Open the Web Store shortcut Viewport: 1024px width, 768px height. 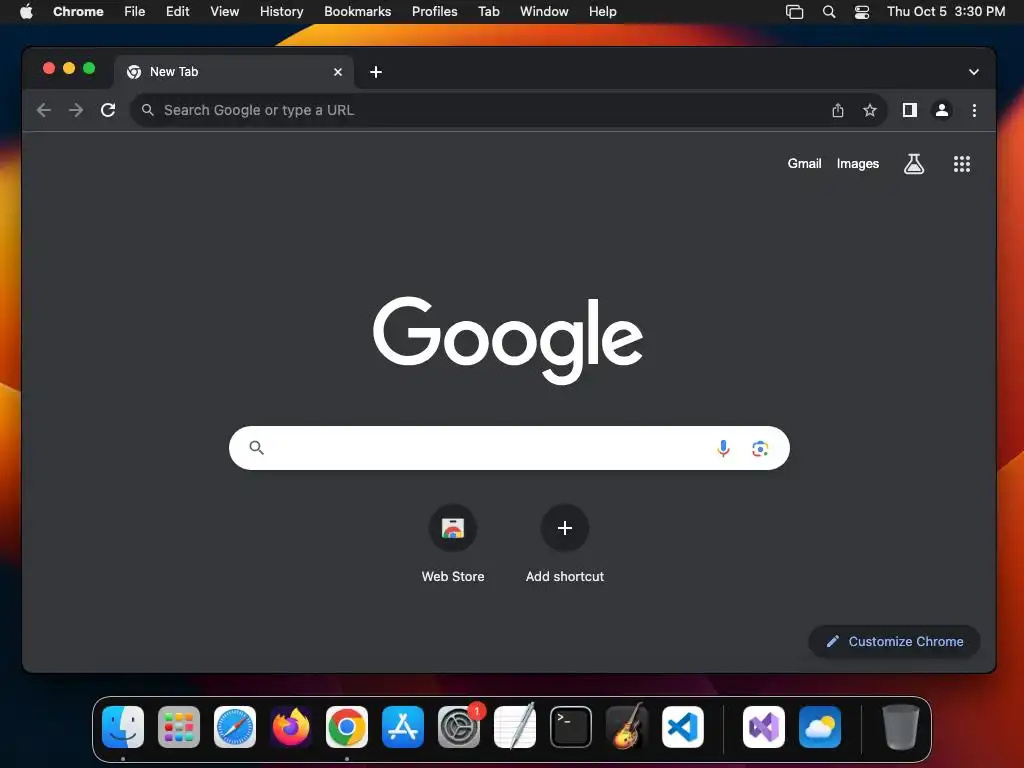click(x=453, y=544)
